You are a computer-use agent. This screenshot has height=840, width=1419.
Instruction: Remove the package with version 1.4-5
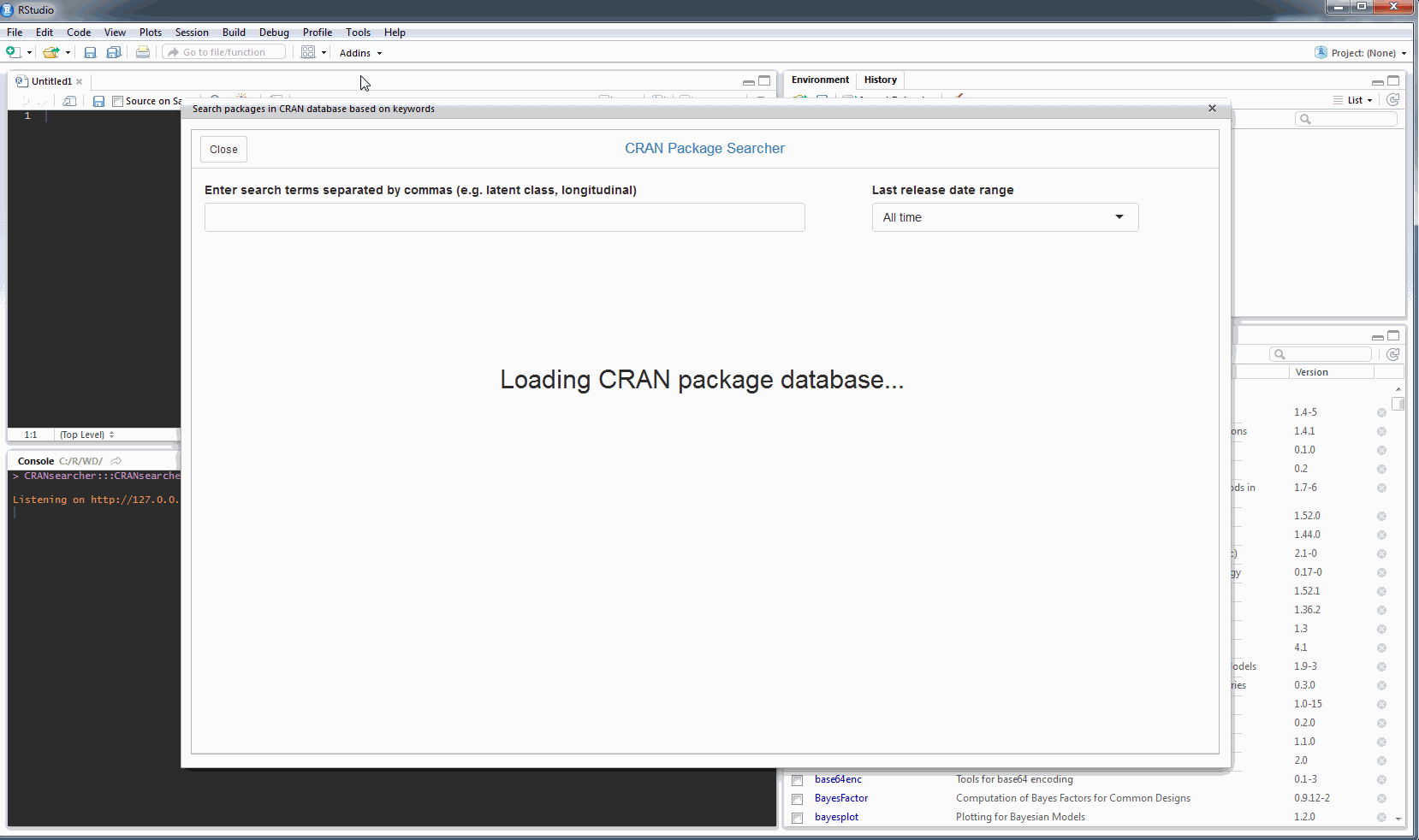1381,412
